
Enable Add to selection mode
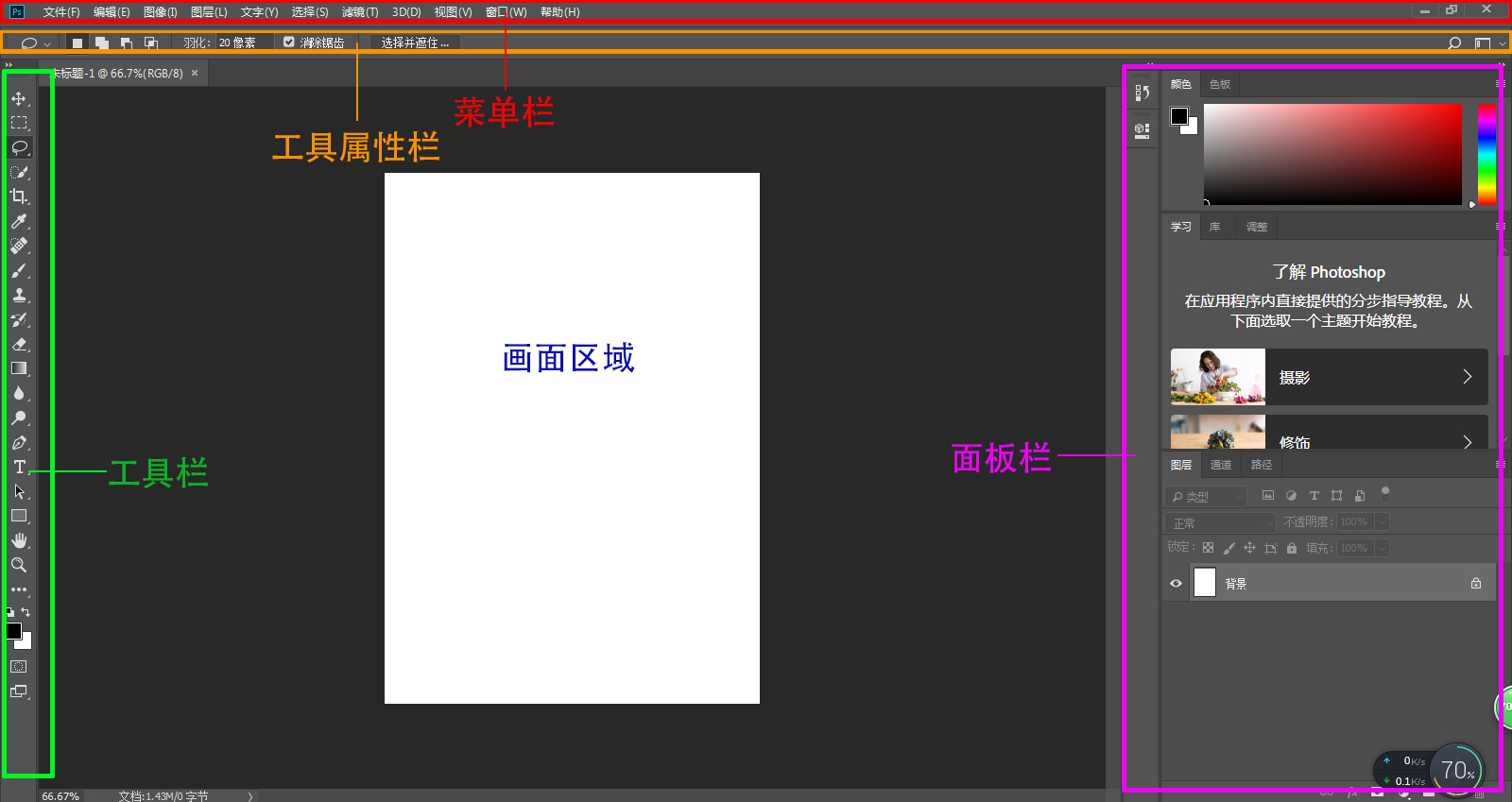pyautogui.click(x=102, y=43)
